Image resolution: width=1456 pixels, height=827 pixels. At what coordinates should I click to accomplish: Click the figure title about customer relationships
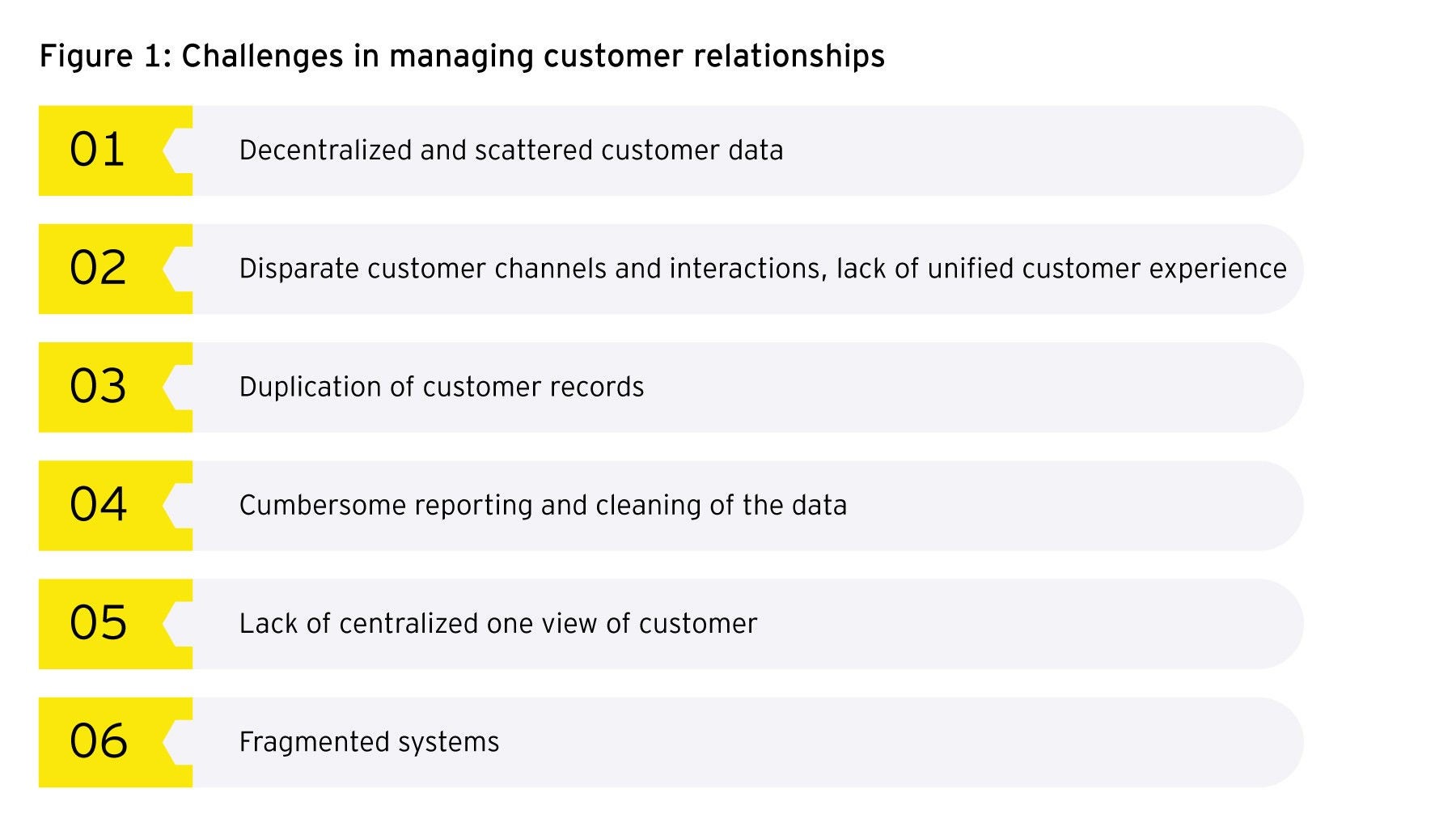click(x=462, y=57)
